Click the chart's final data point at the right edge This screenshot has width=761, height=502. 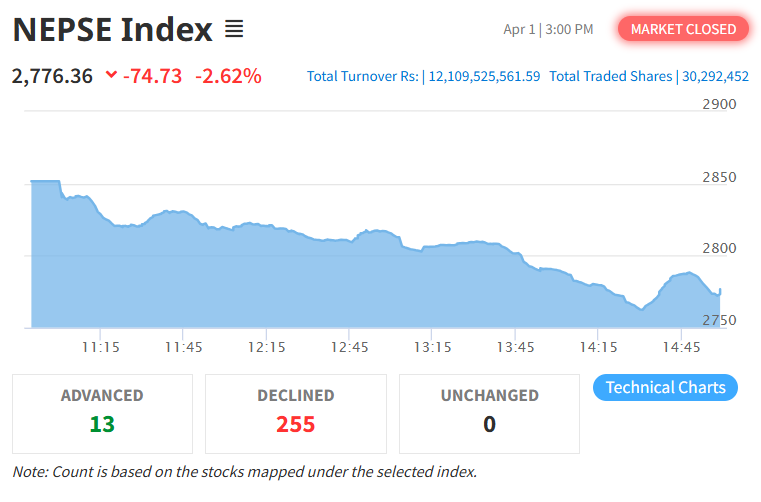coord(720,289)
